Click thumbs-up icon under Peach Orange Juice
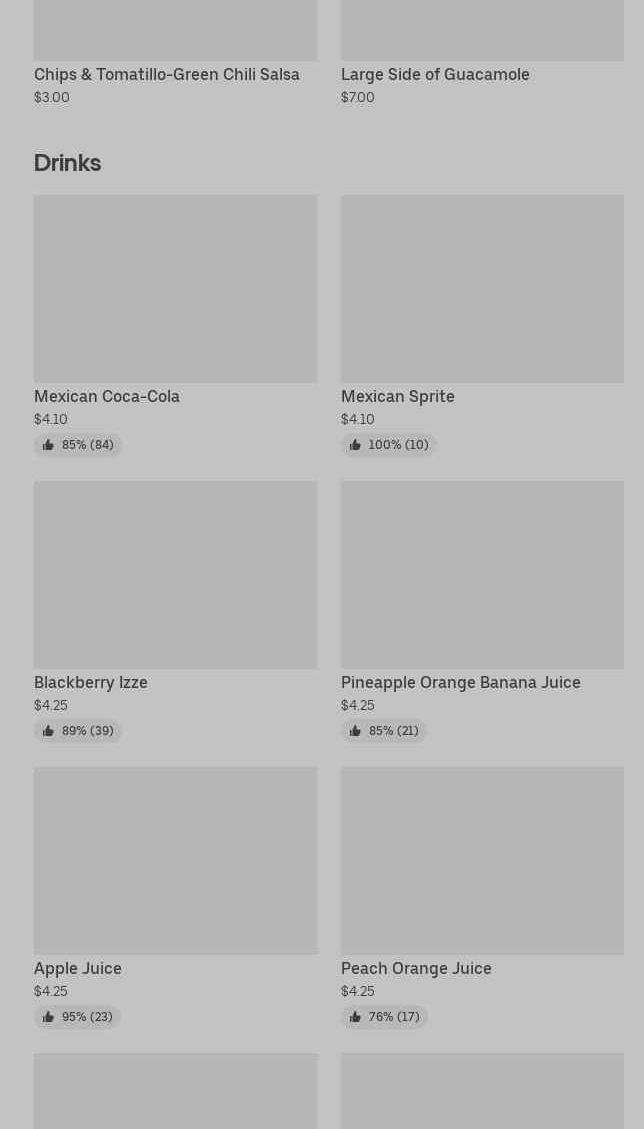 (355, 1017)
